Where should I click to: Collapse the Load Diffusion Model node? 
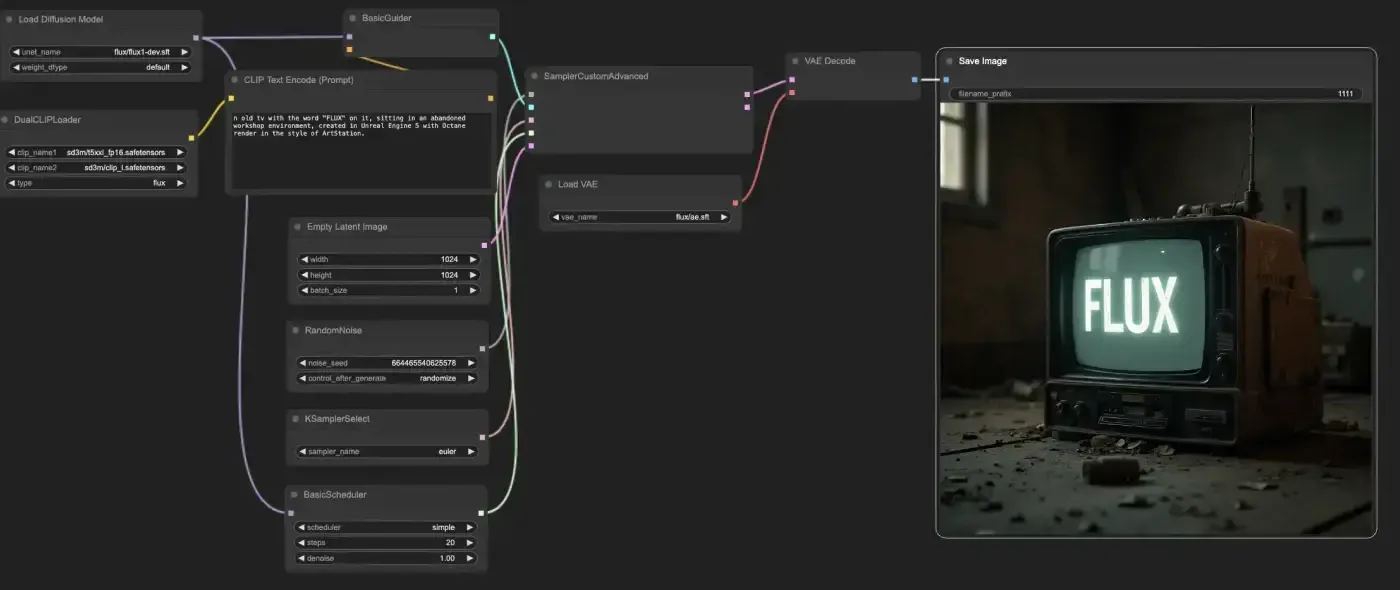(x=9, y=19)
